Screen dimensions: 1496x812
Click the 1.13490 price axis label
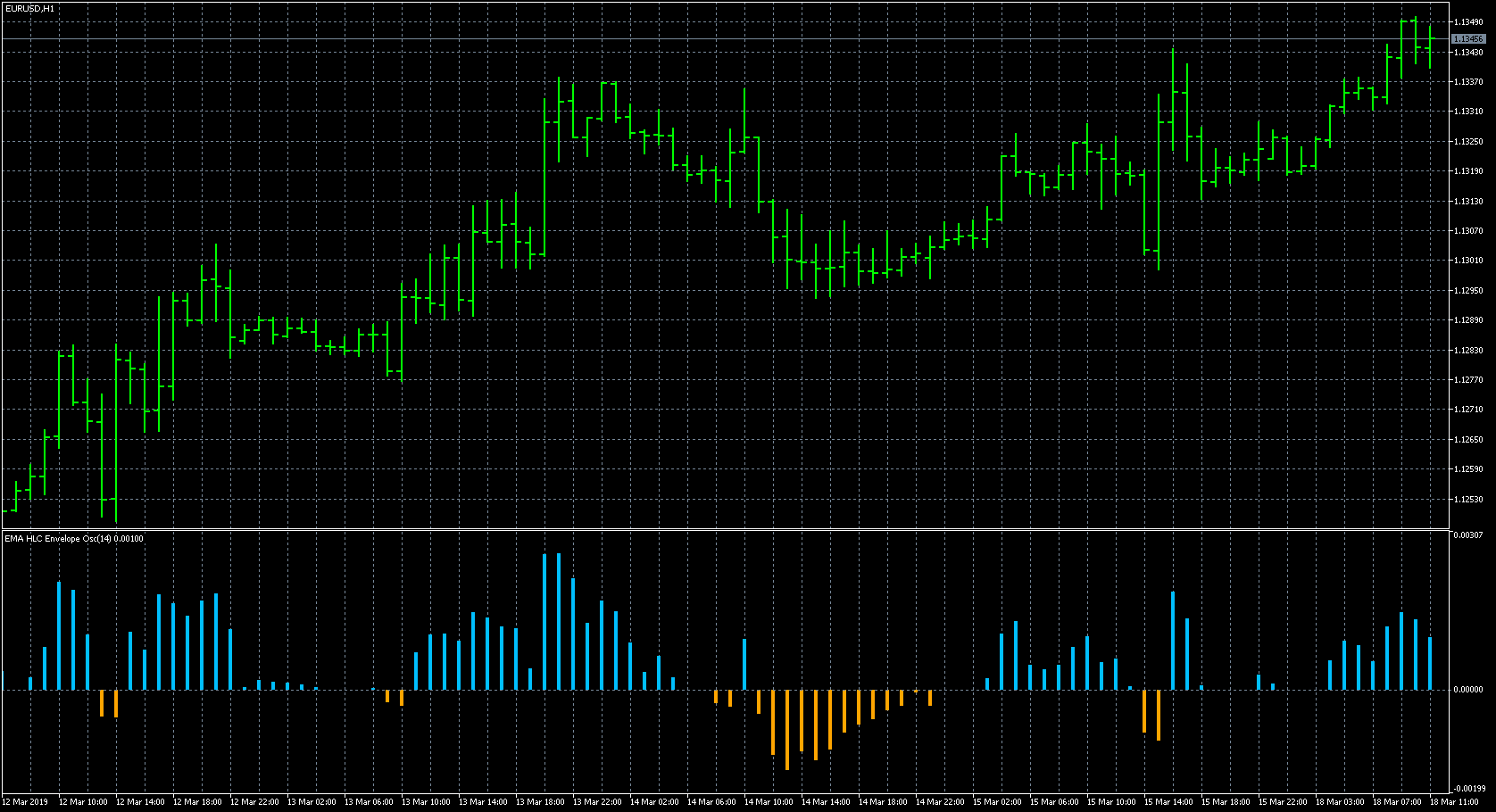1467,21
